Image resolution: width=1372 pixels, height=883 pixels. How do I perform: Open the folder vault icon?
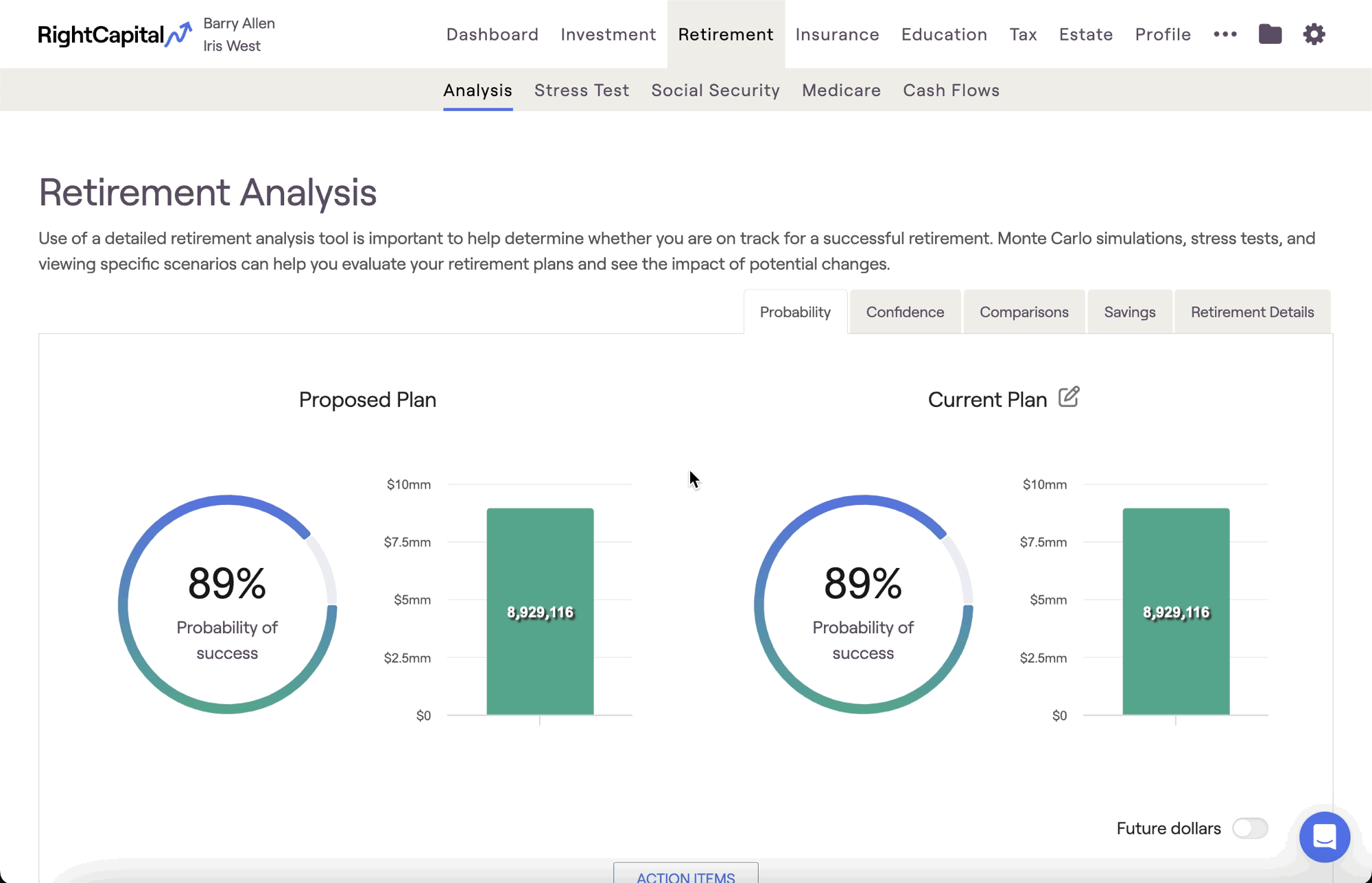coord(1270,34)
